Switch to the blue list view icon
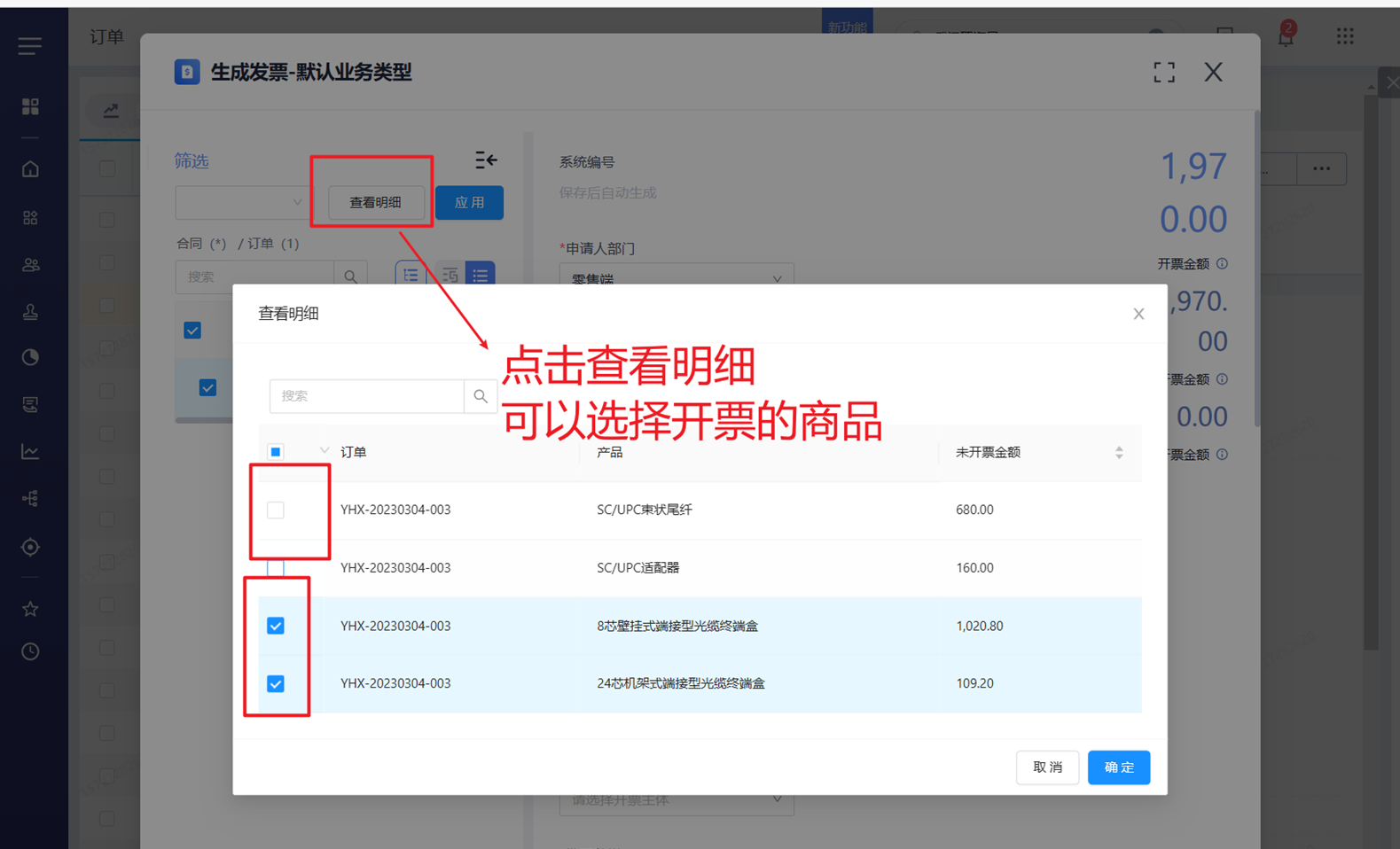This screenshot has height=849, width=1400. coord(481,276)
